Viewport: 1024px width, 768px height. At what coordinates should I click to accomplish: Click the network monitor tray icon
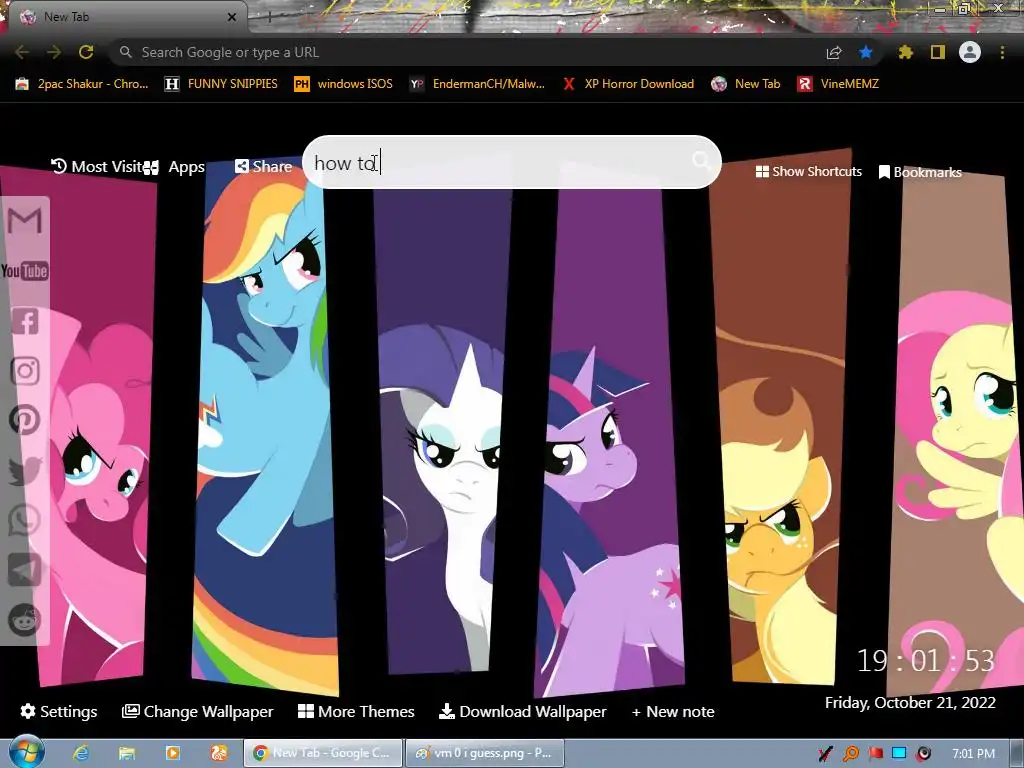pyautogui.click(x=899, y=753)
